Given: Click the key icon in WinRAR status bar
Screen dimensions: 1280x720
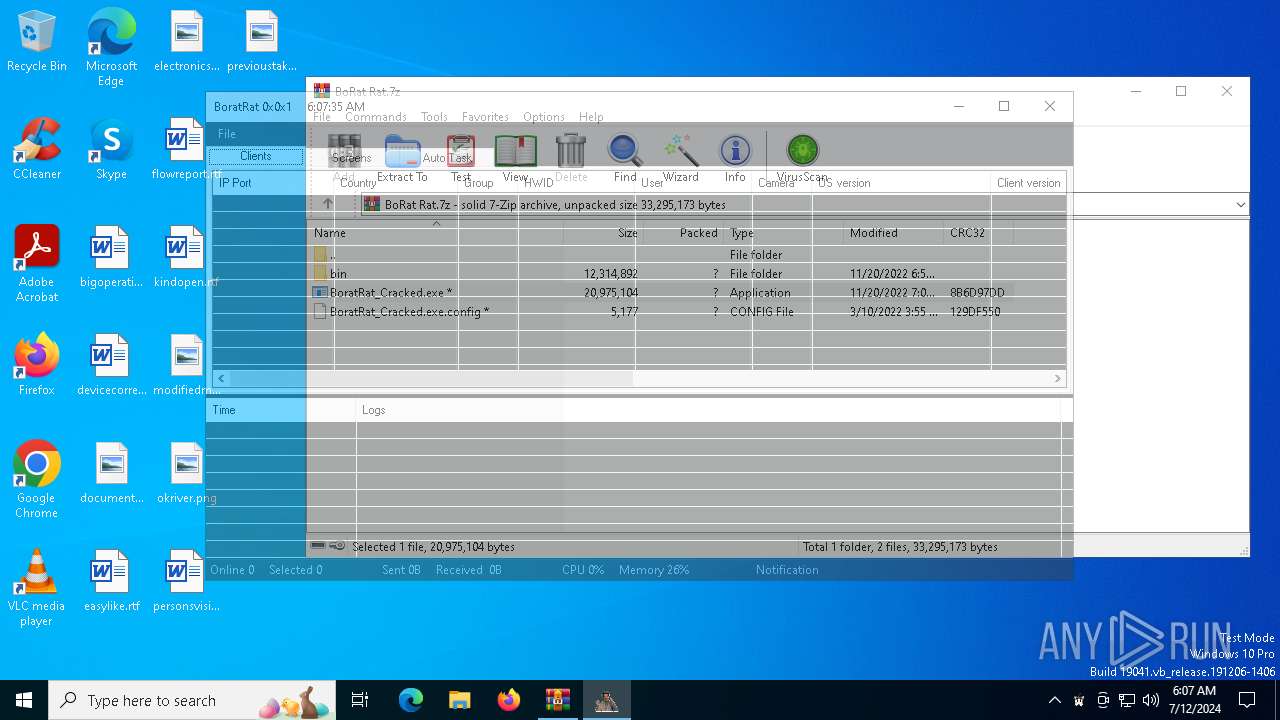Looking at the screenshot, I should point(337,546).
